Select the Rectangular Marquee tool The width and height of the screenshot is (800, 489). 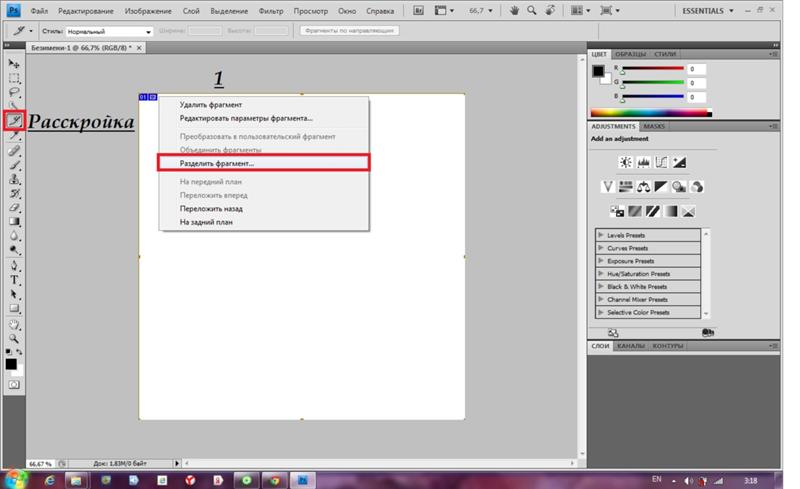[x=14, y=78]
